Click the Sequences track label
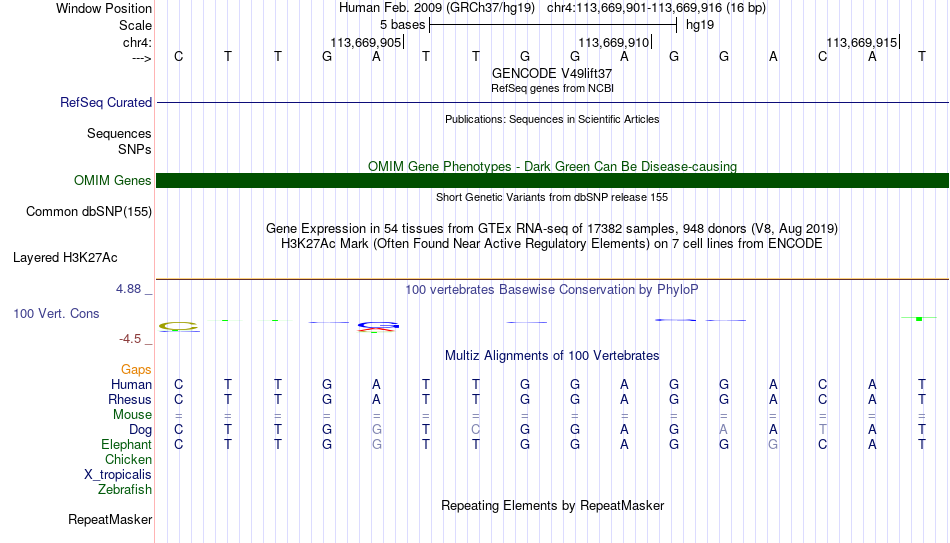950x543 pixels. pyautogui.click(x=119, y=133)
